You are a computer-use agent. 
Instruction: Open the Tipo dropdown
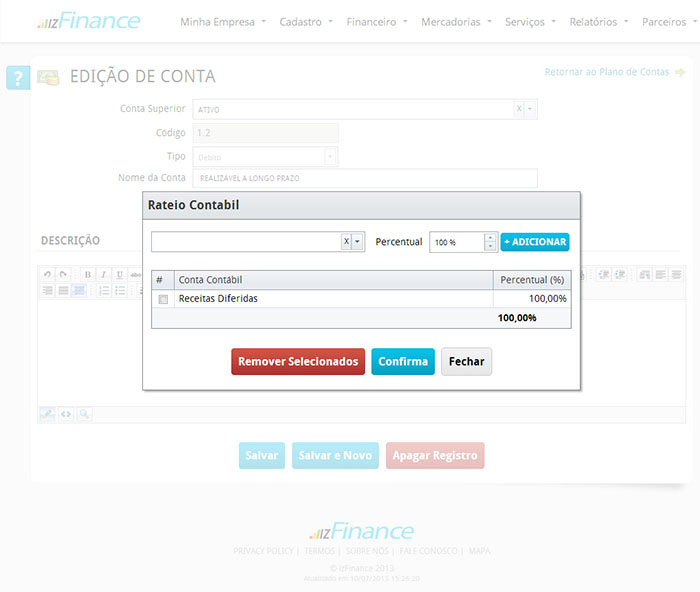(330, 157)
